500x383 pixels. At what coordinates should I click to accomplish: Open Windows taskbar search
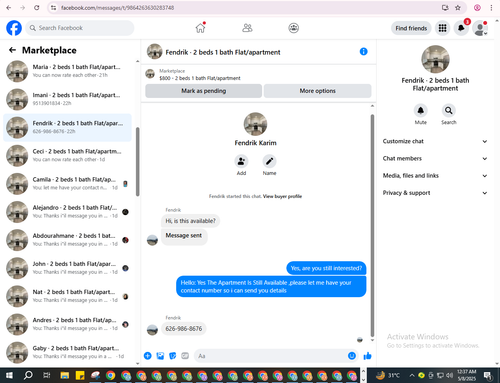(x=28, y=376)
